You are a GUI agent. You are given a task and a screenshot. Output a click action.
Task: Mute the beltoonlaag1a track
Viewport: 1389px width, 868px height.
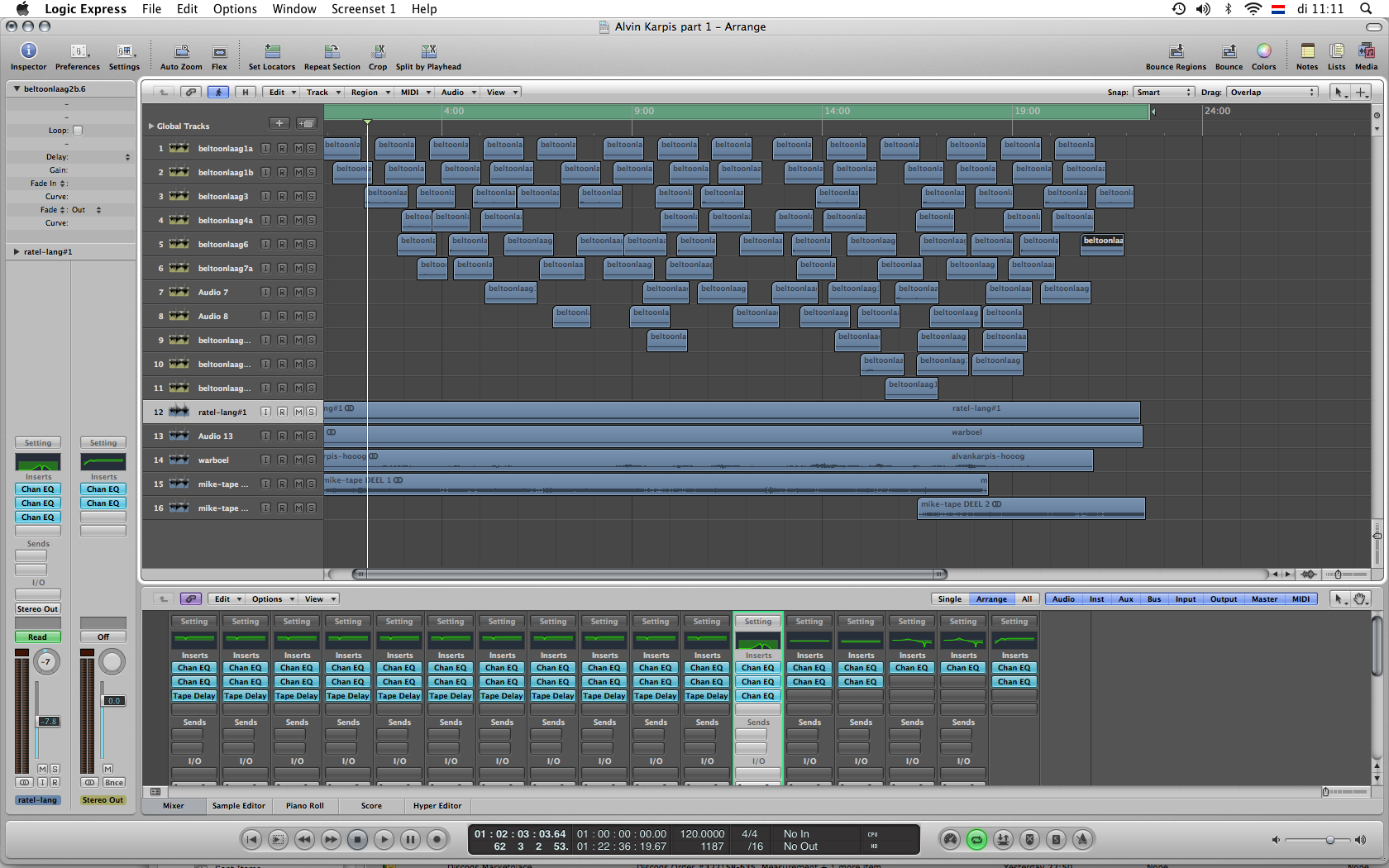[298, 149]
